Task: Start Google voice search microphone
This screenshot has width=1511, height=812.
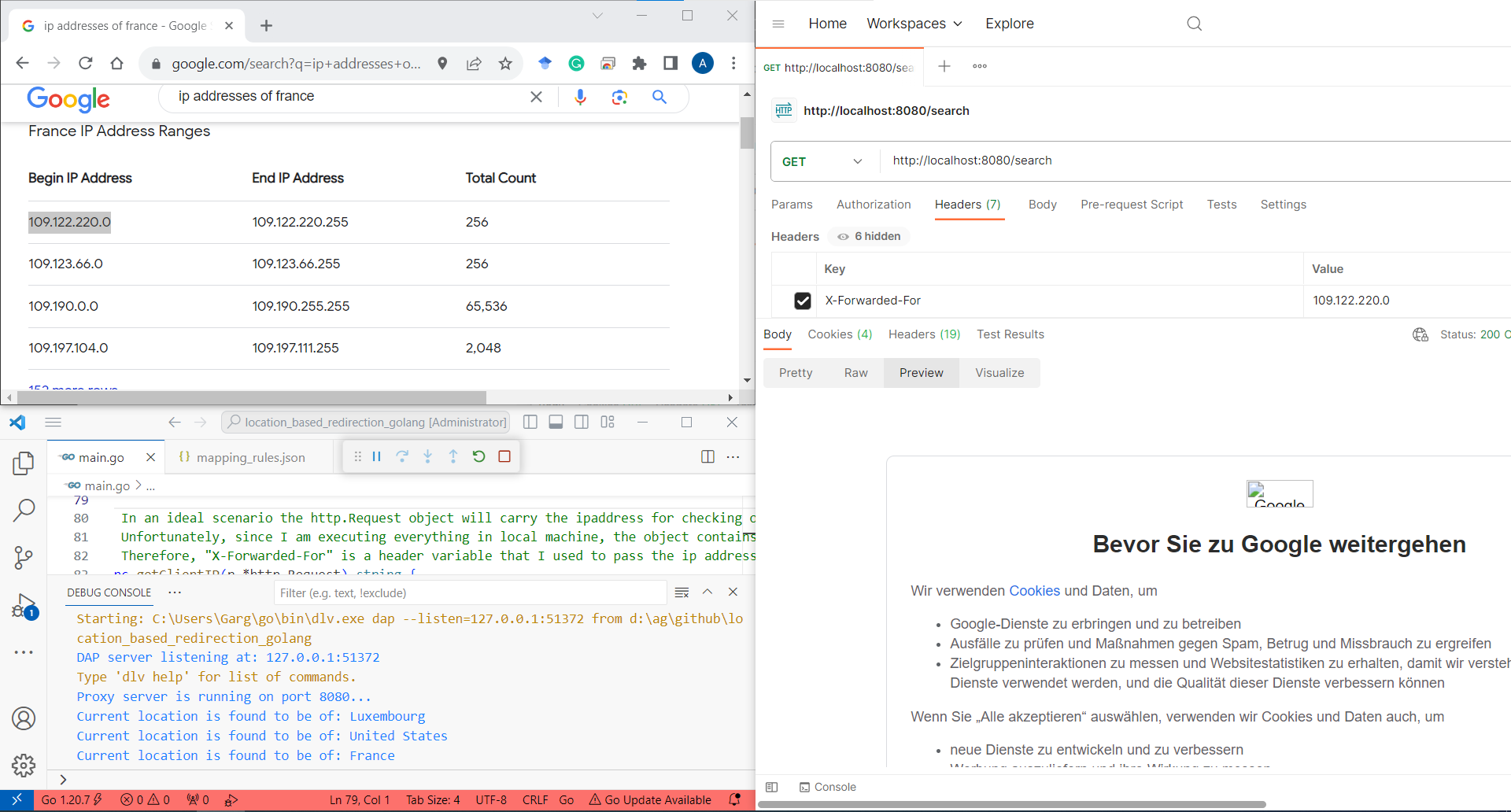Action: 580,97
